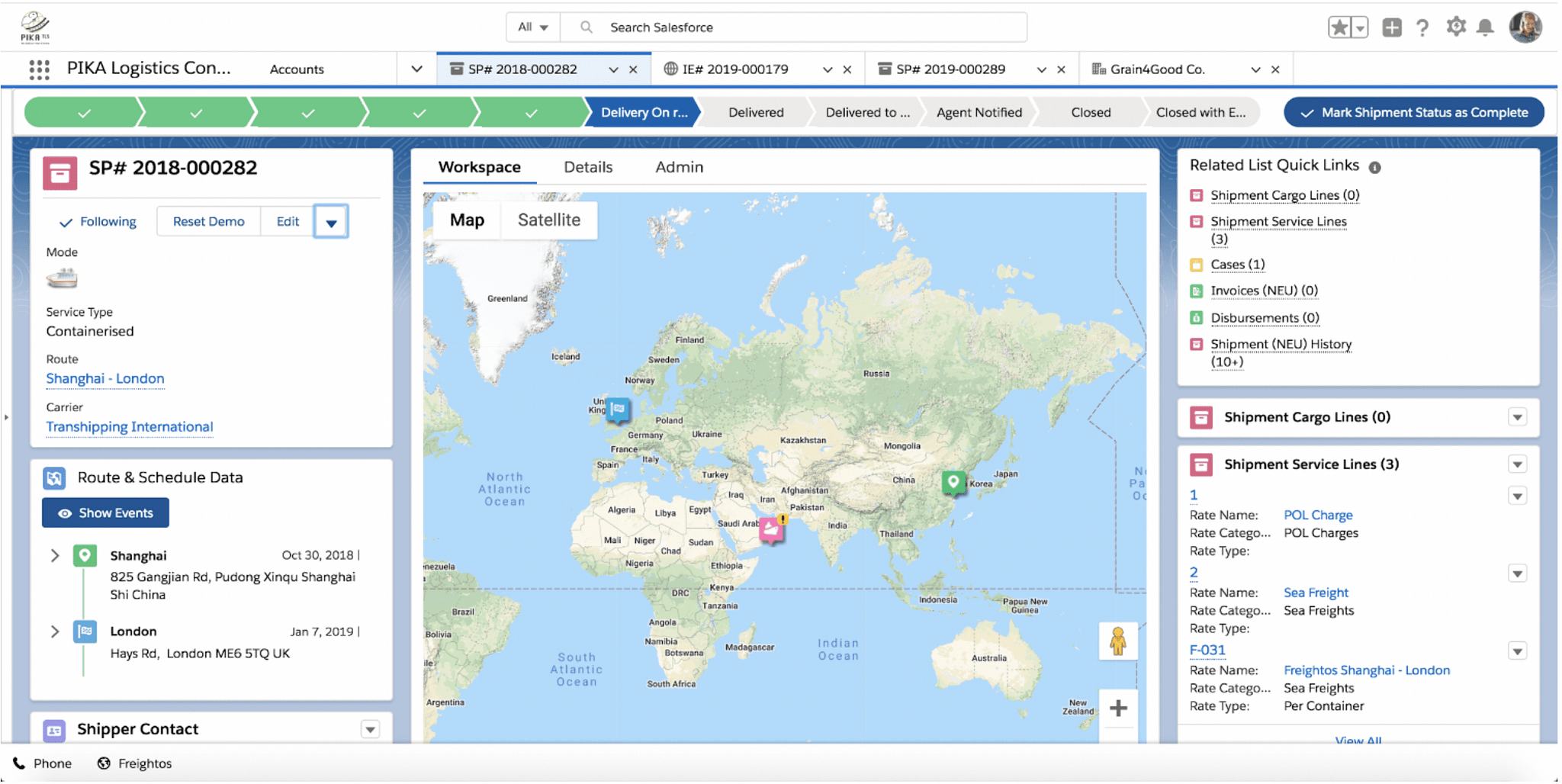Screen dimensions: 1562x784
Task: Expand the London schedule row
Action: pyautogui.click(x=55, y=631)
